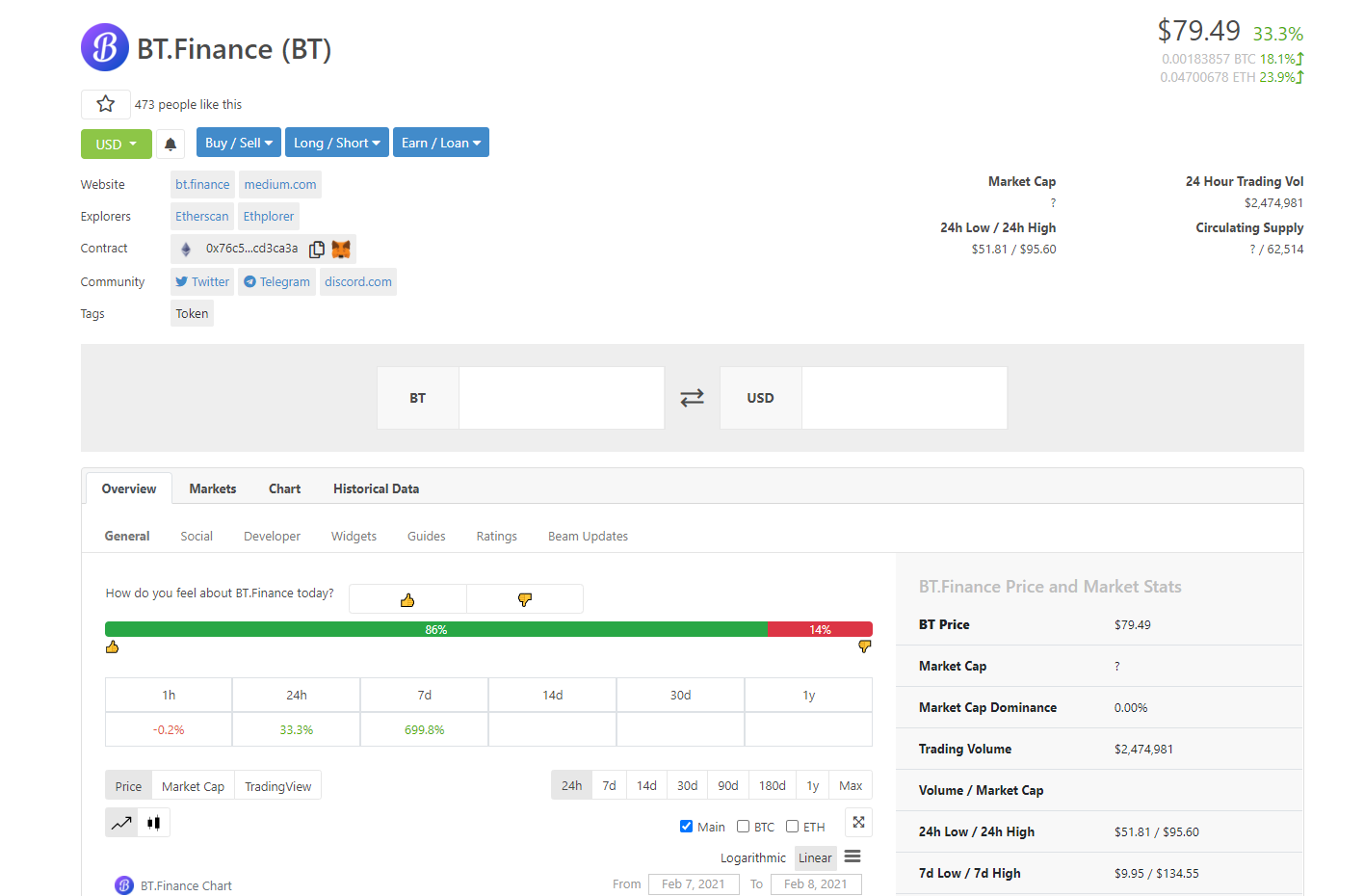The height and width of the screenshot is (896, 1364).
Task: Set chart range to 14d
Action: [647, 785]
